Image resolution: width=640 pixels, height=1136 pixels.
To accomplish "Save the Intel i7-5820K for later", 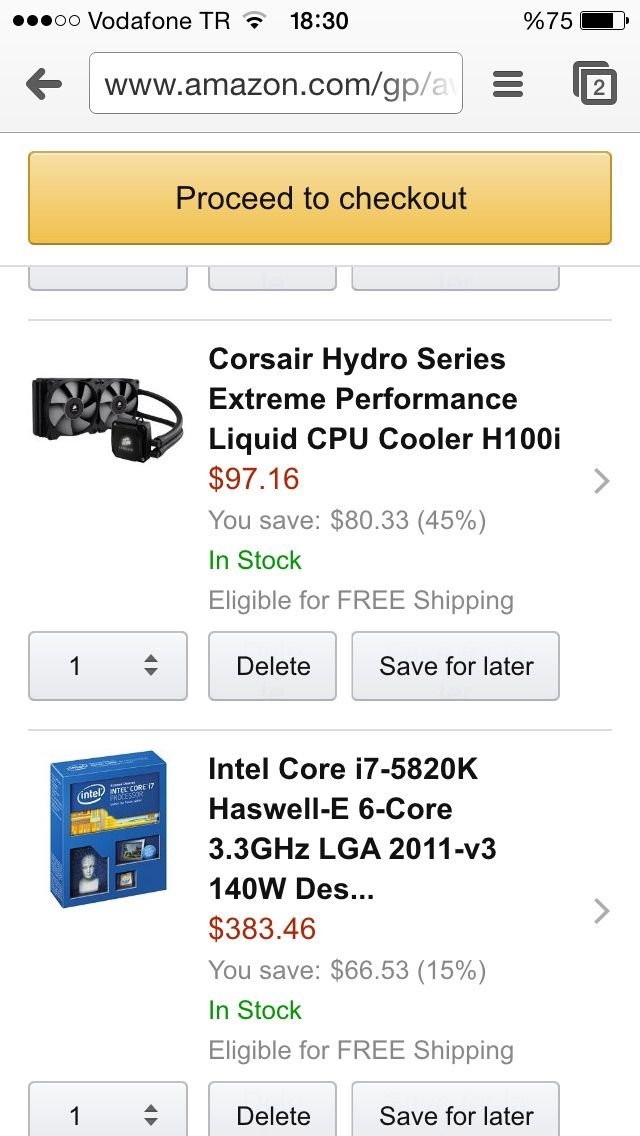I will [x=456, y=1109].
